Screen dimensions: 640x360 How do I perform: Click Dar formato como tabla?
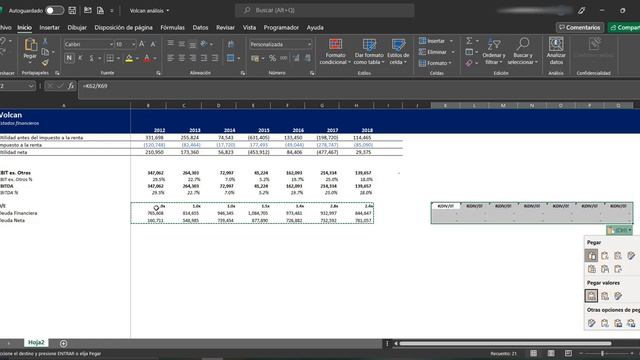coord(369,52)
